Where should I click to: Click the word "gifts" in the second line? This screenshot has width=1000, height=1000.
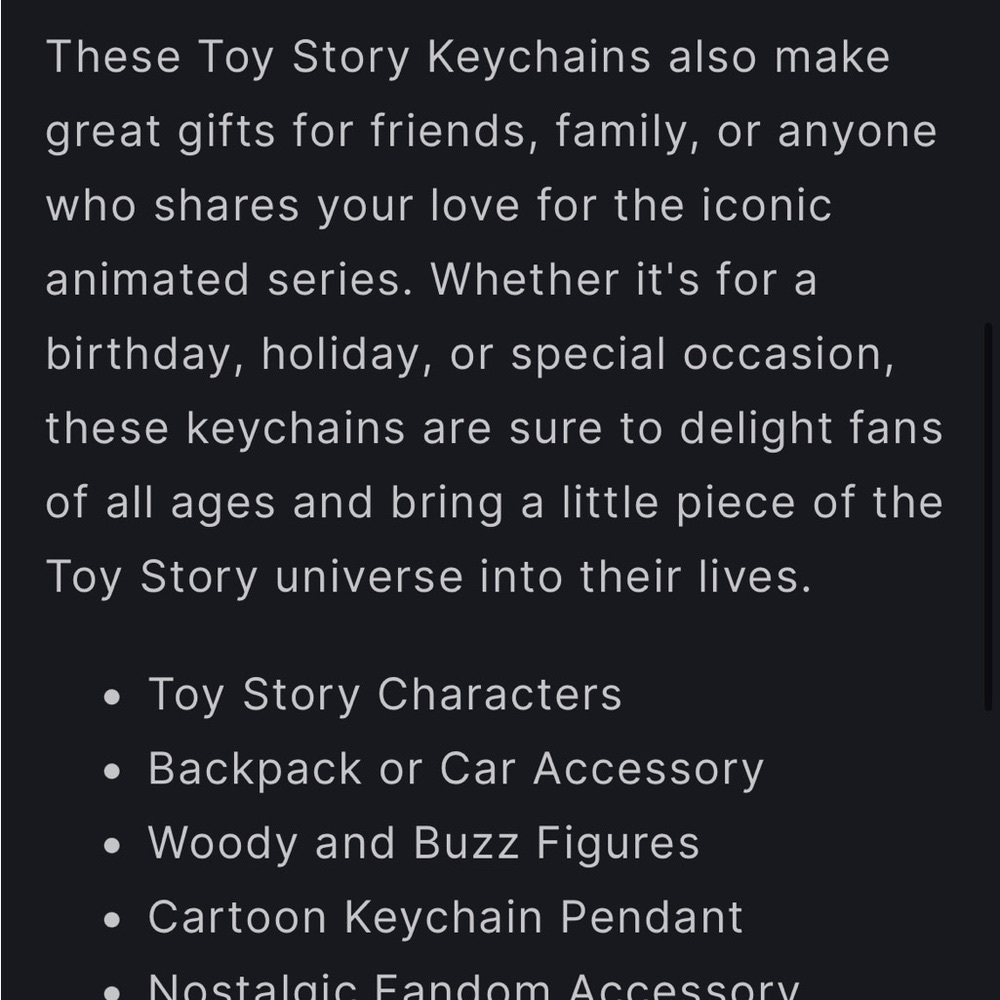pos(226,132)
